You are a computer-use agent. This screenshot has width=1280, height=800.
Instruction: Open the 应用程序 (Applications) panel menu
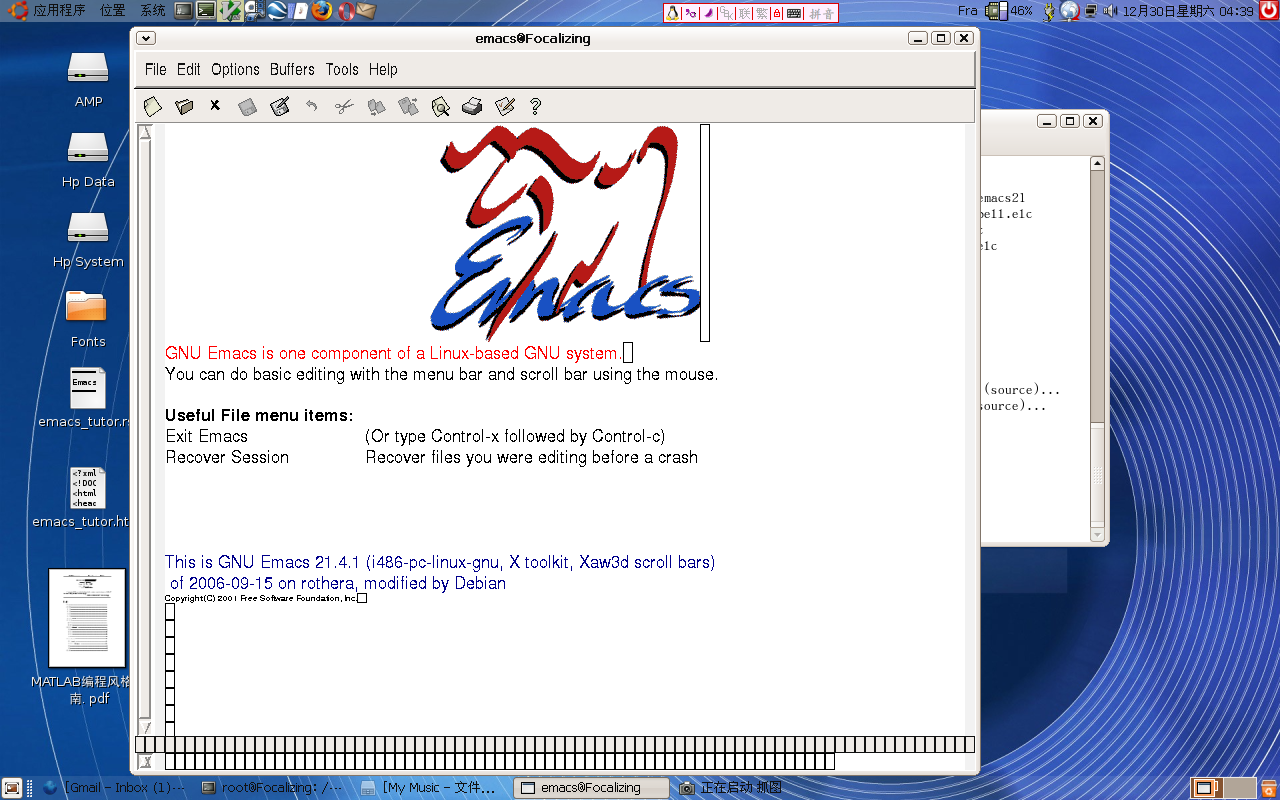coord(59,11)
